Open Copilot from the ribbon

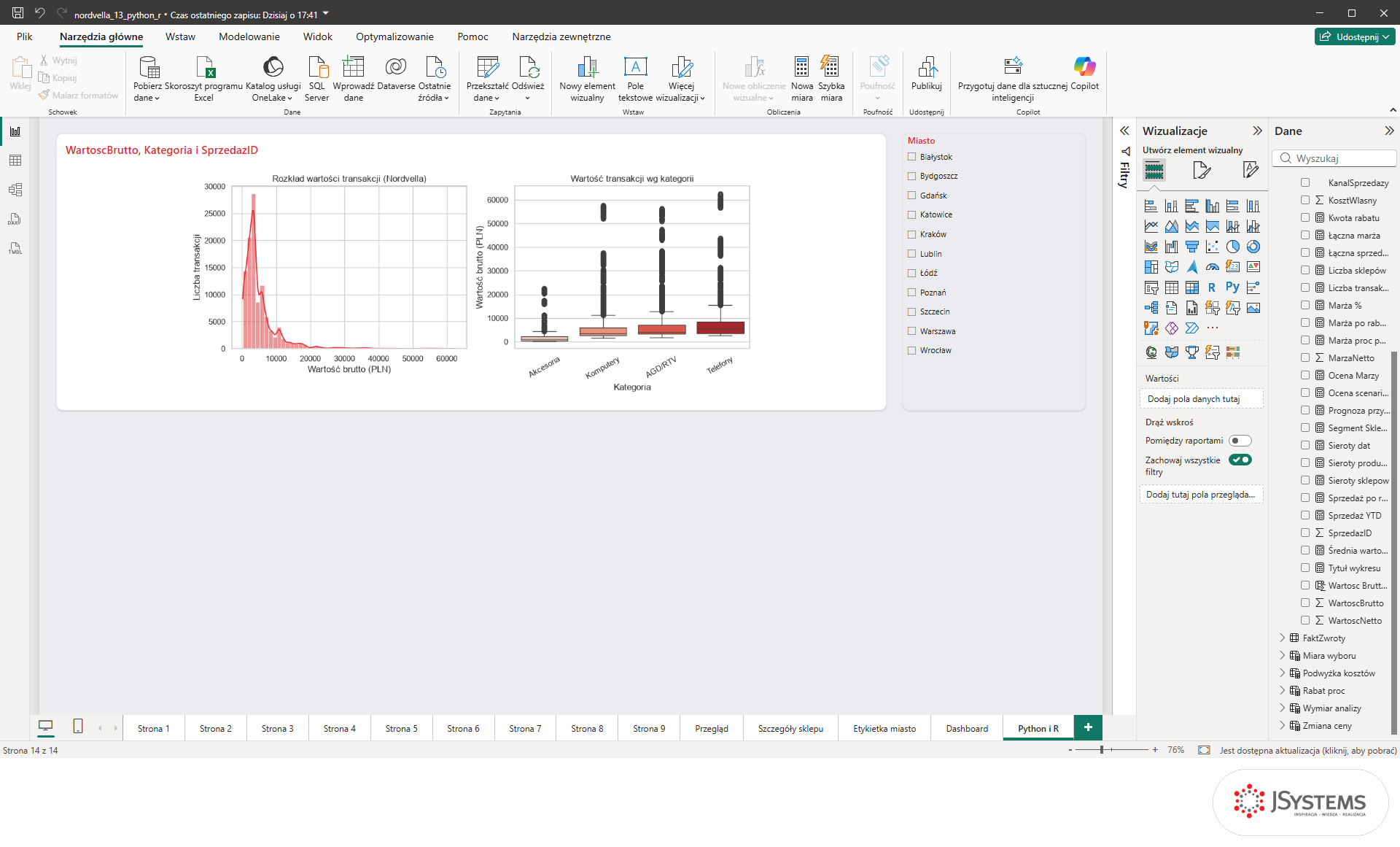tap(1084, 73)
